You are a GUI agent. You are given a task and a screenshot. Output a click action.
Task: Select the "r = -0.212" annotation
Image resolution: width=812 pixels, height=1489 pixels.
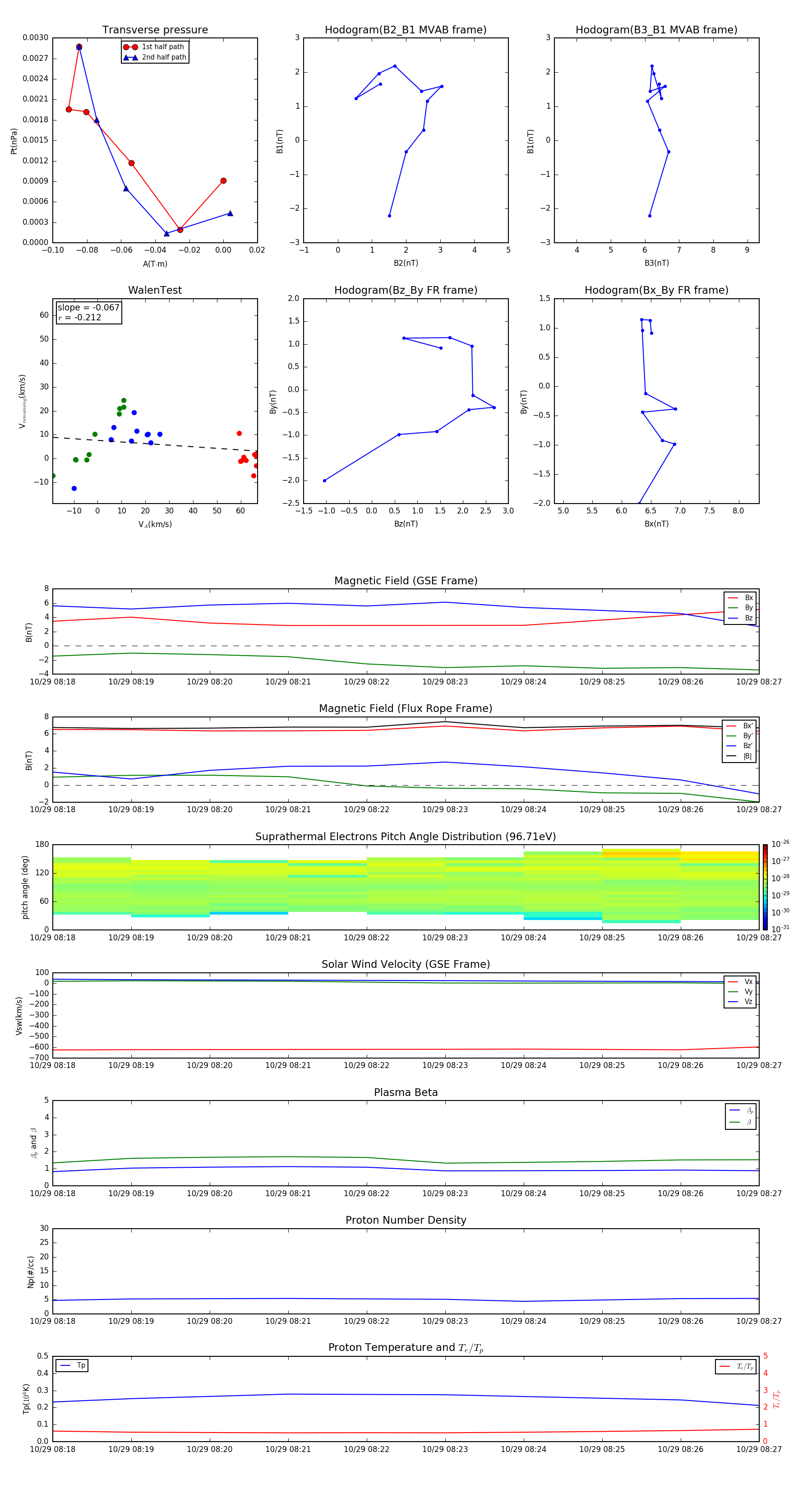click(80, 317)
